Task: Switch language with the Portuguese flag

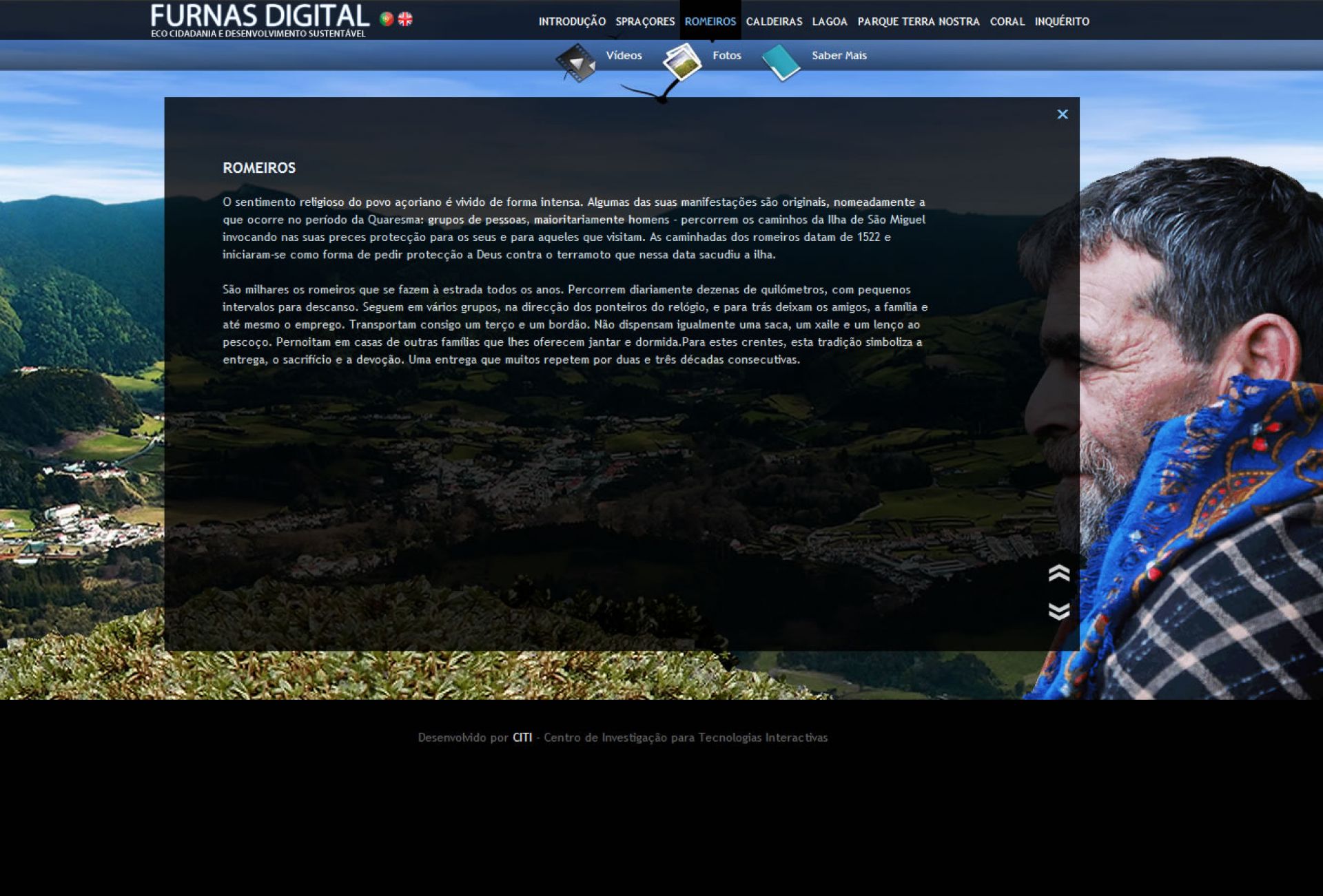Action: [387, 19]
